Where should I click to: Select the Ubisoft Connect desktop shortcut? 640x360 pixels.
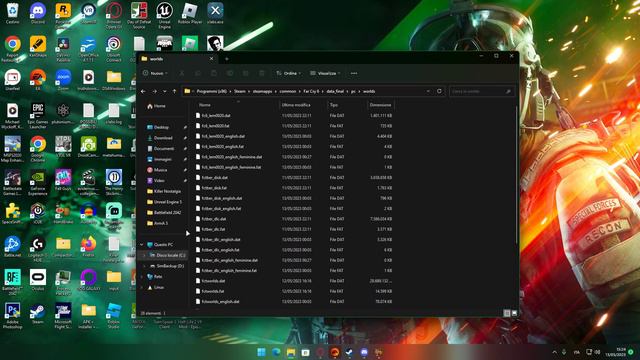tap(114, 49)
